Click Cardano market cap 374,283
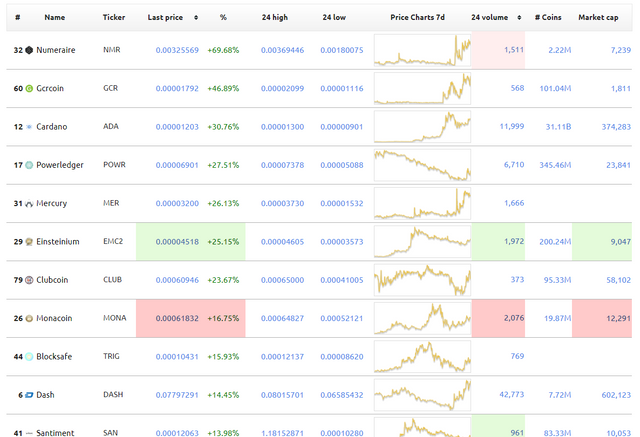This screenshot has width=640, height=437. (616, 127)
